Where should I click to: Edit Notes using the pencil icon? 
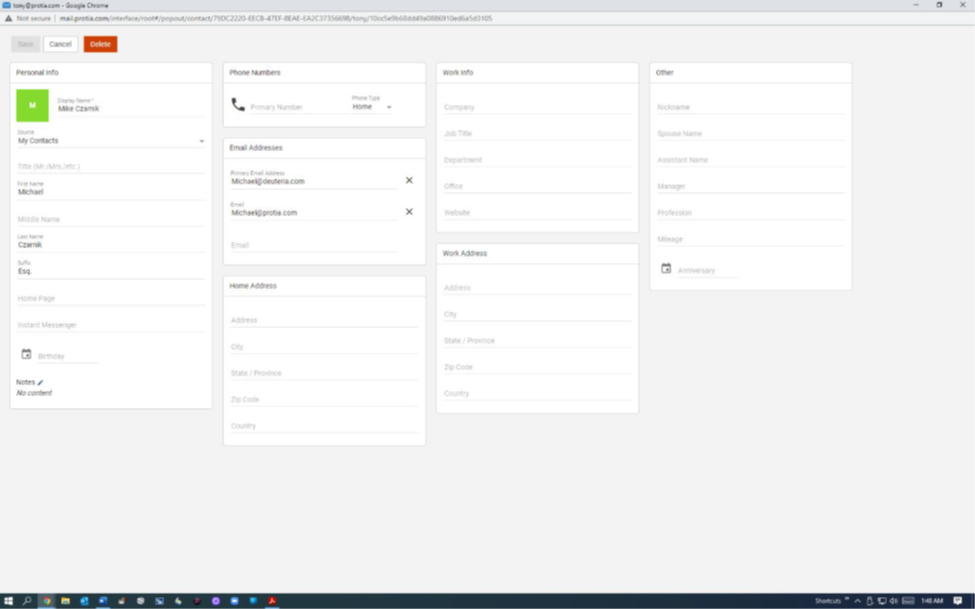pos(41,382)
